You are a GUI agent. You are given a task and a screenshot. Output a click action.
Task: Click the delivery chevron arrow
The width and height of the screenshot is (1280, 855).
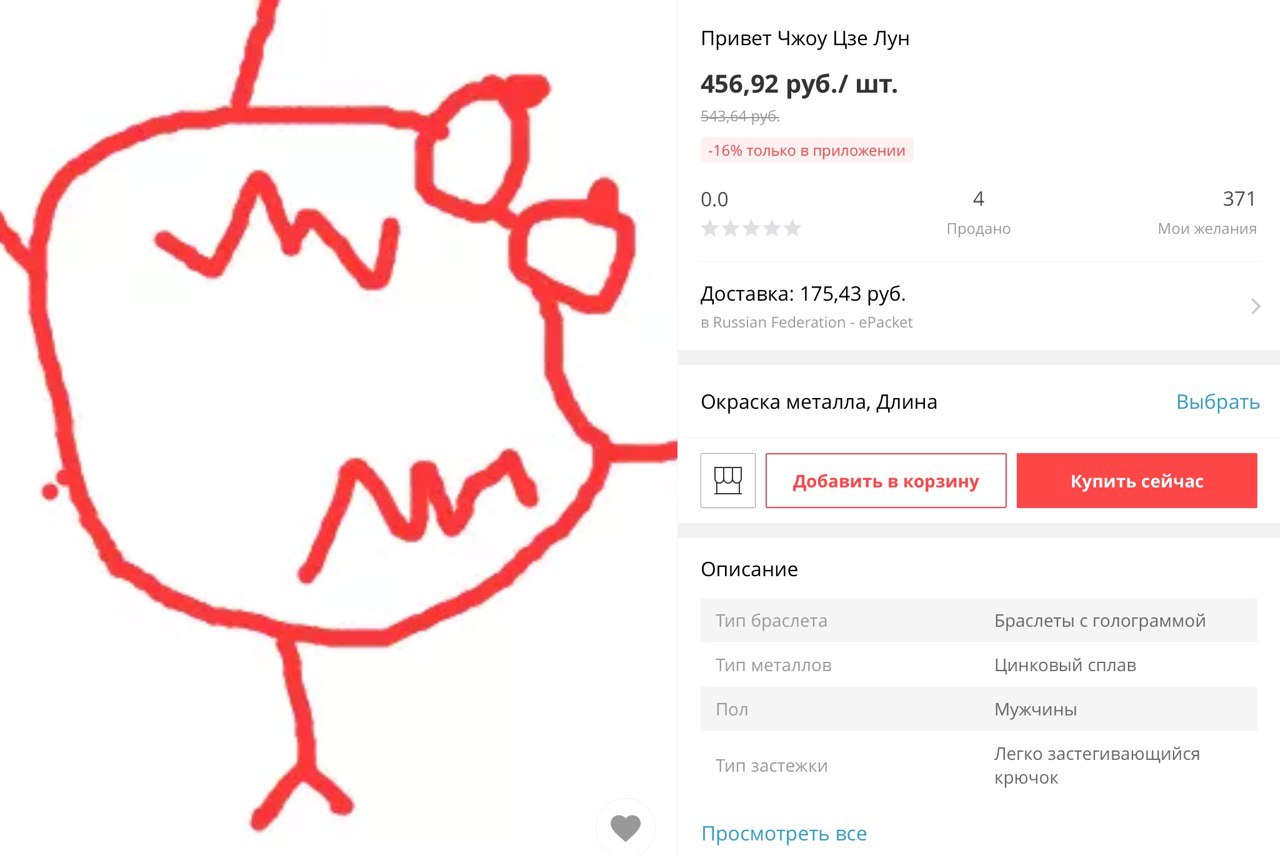point(1256,306)
